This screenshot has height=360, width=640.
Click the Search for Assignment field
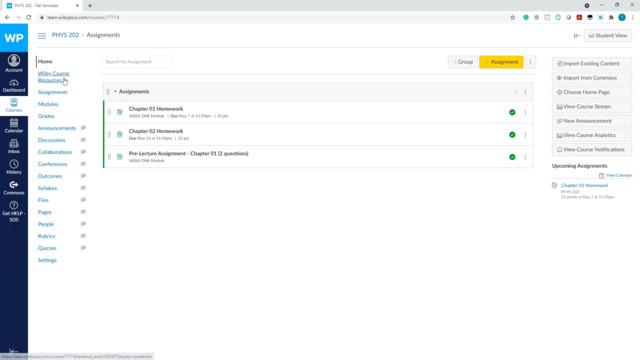tap(136, 62)
